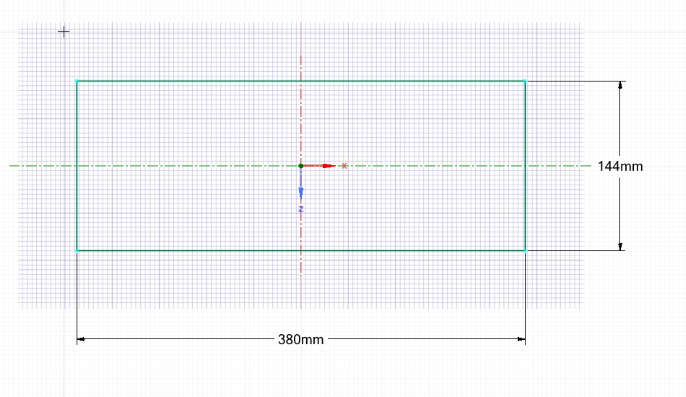Click the X axis label
The width and height of the screenshot is (686, 397).
pos(344,165)
